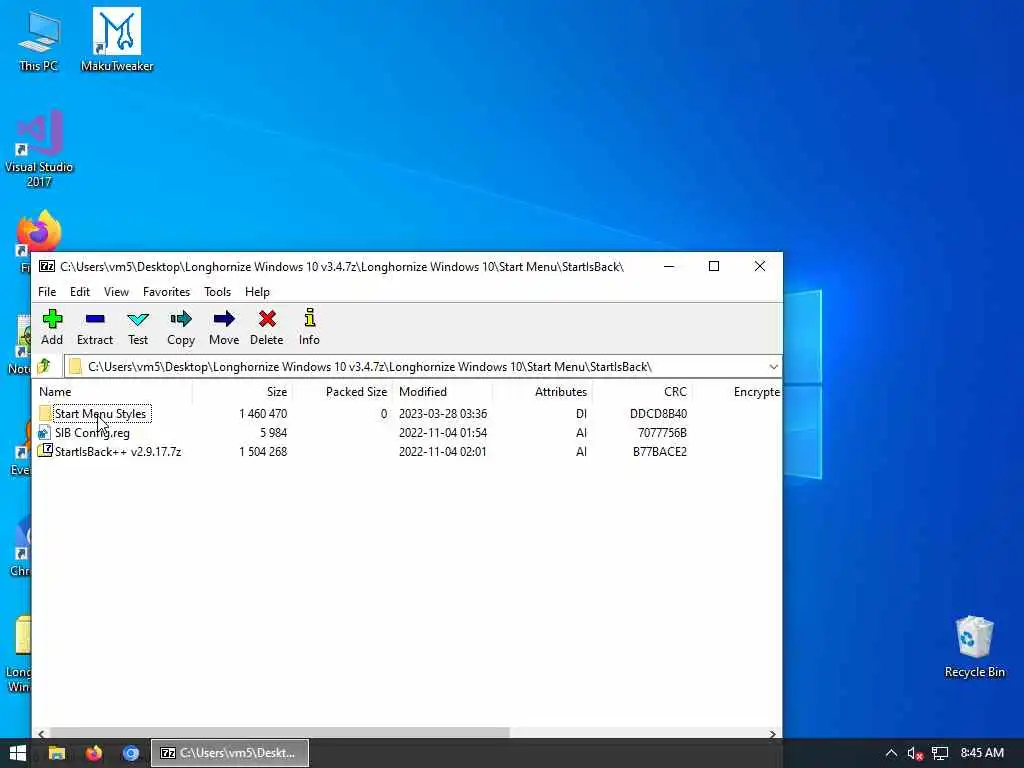Sort by the Attributes column header
Viewport: 1024px width, 768px height.
pos(542,392)
